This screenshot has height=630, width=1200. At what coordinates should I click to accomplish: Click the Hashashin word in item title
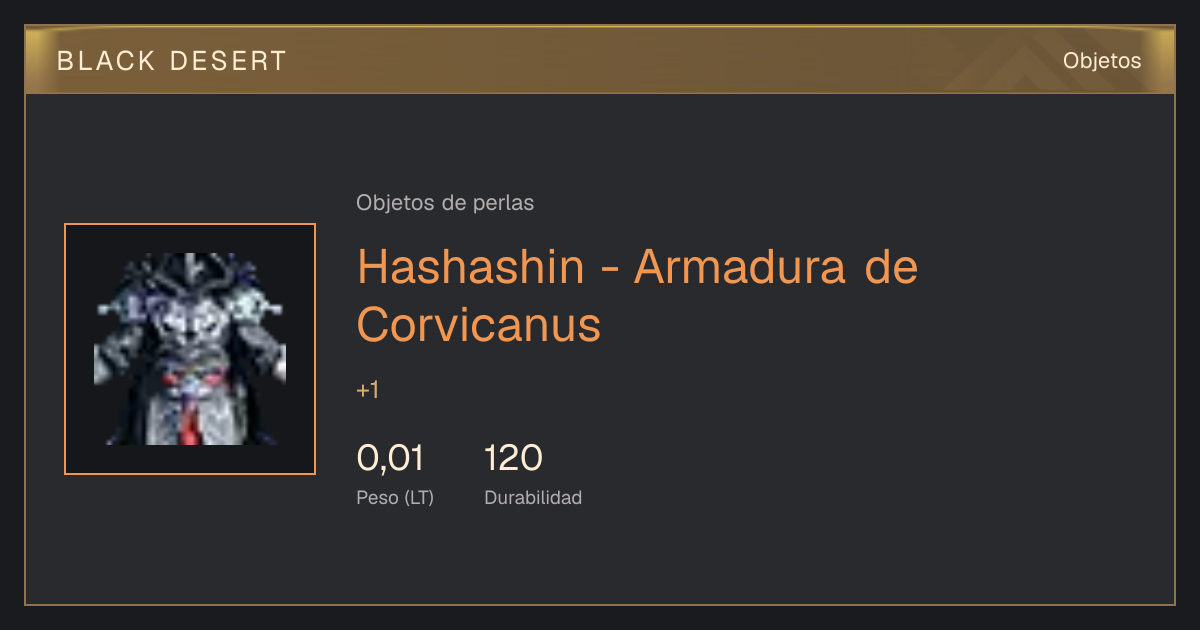[x=470, y=267]
